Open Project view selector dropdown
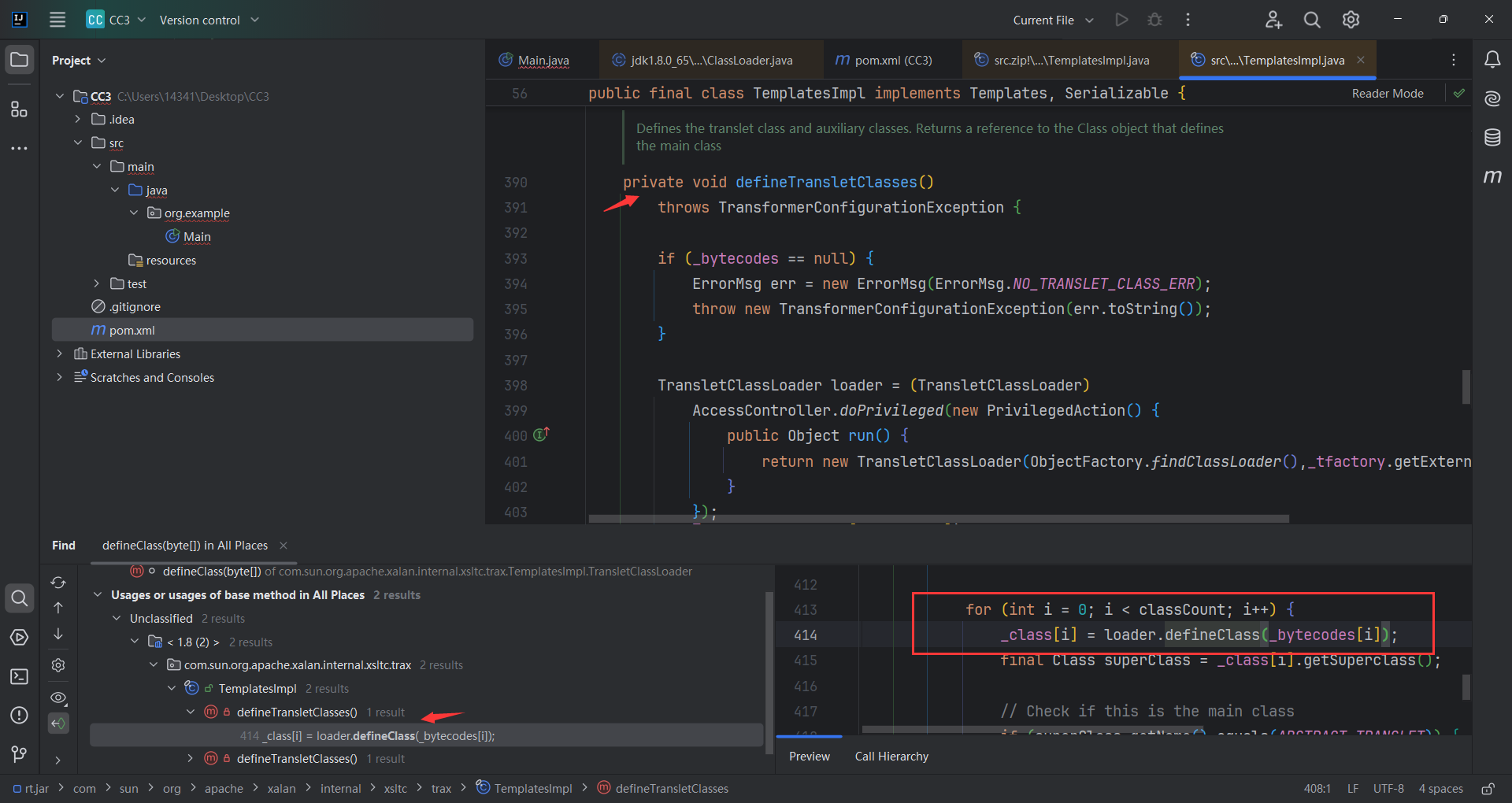 [78, 61]
